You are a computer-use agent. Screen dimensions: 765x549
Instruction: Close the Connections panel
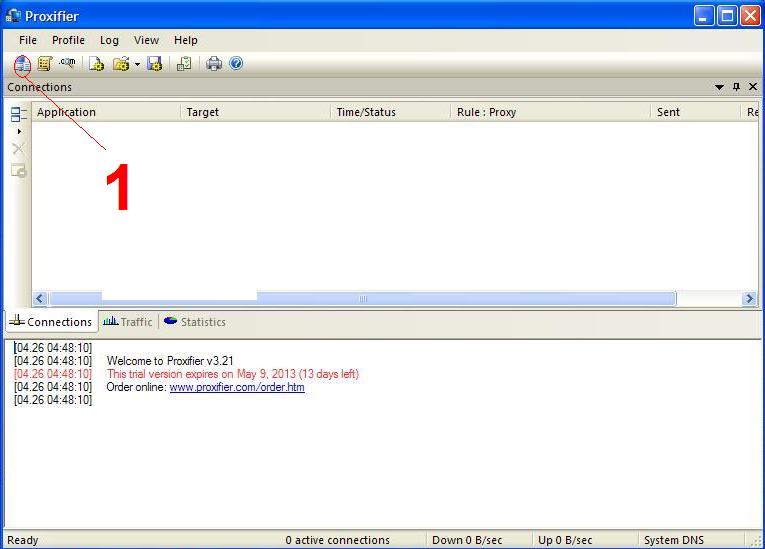point(753,87)
